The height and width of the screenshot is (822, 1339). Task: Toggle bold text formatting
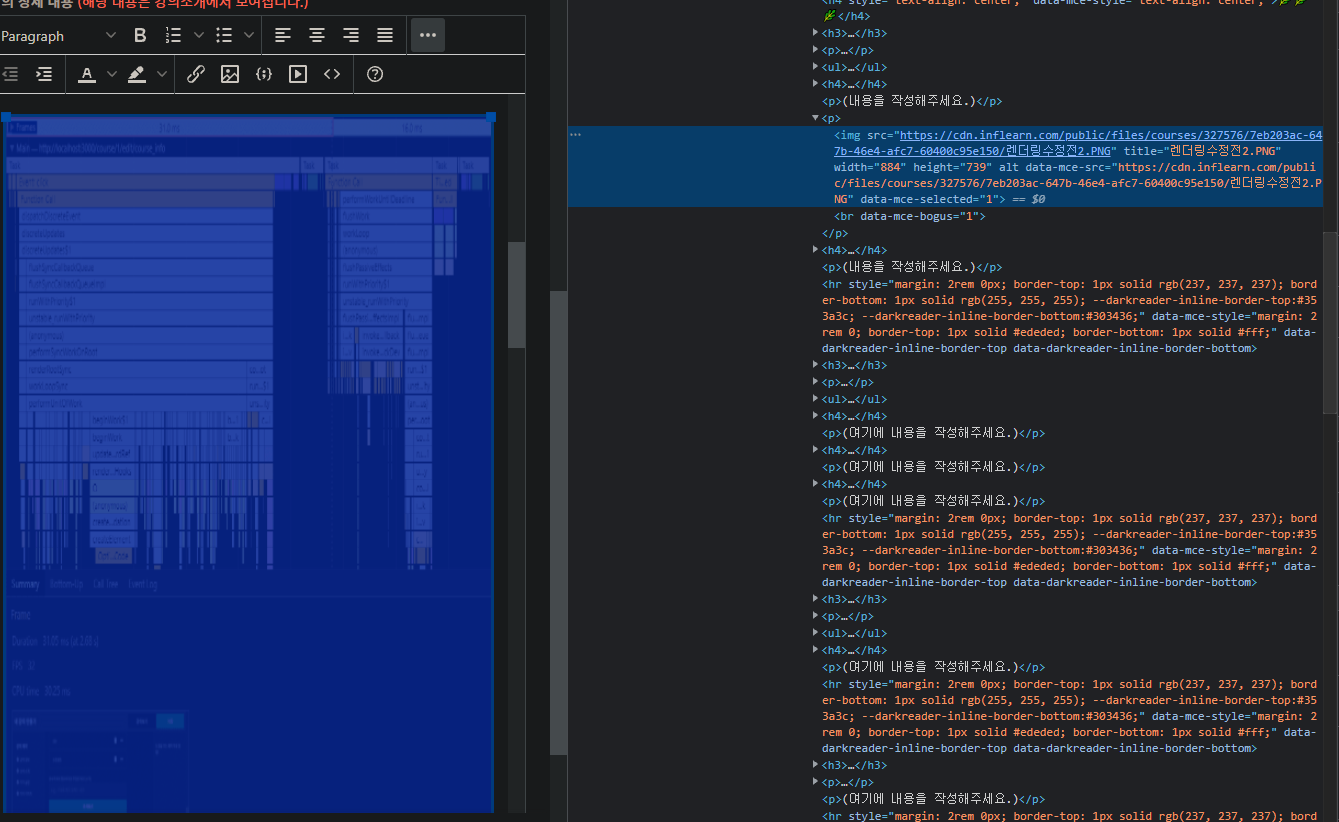click(140, 36)
